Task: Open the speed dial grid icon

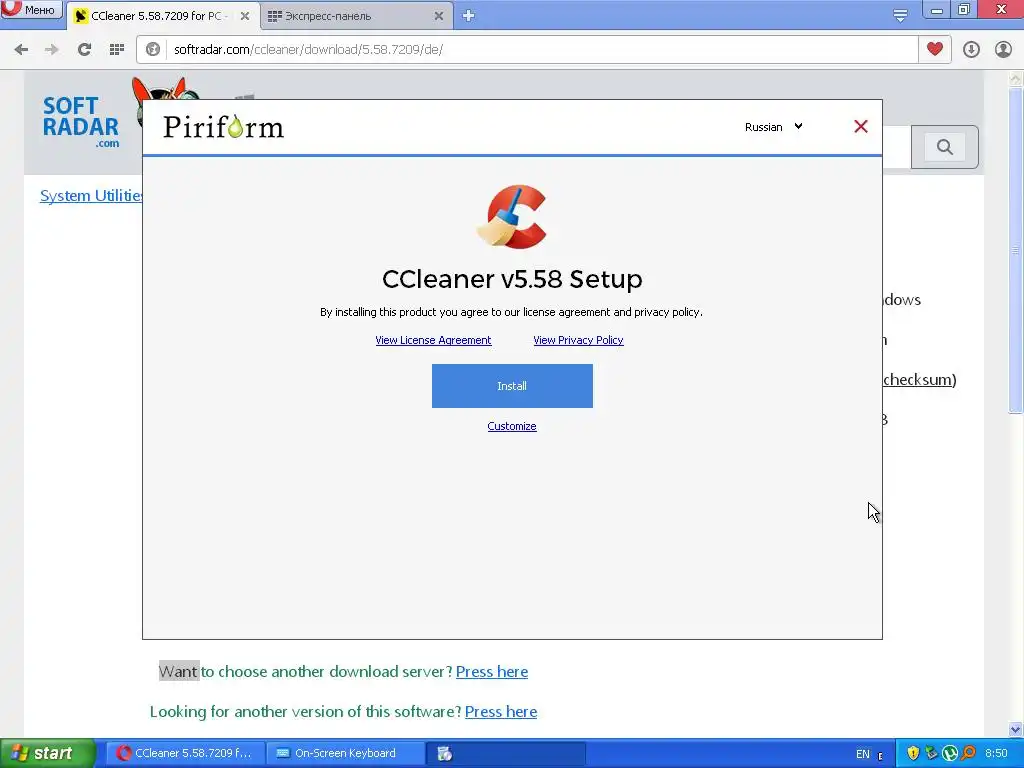Action: [x=117, y=50]
